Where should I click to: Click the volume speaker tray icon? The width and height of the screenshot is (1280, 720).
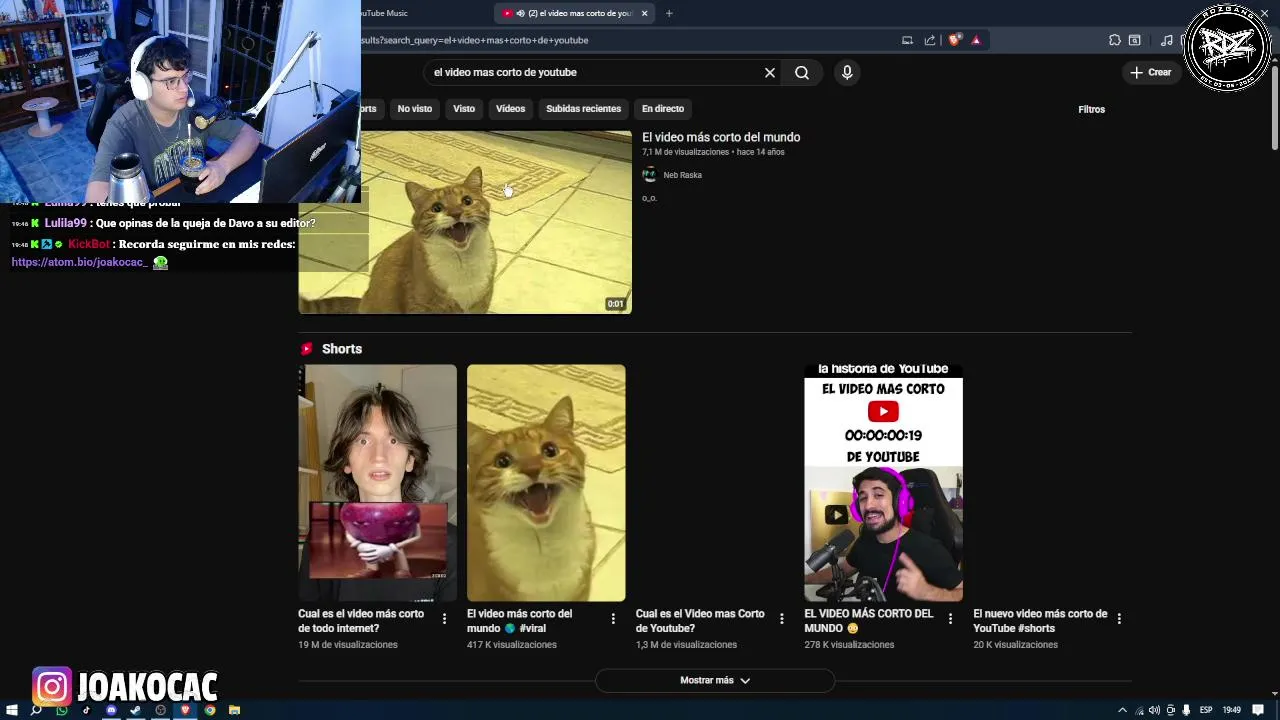pyautogui.click(x=1154, y=710)
